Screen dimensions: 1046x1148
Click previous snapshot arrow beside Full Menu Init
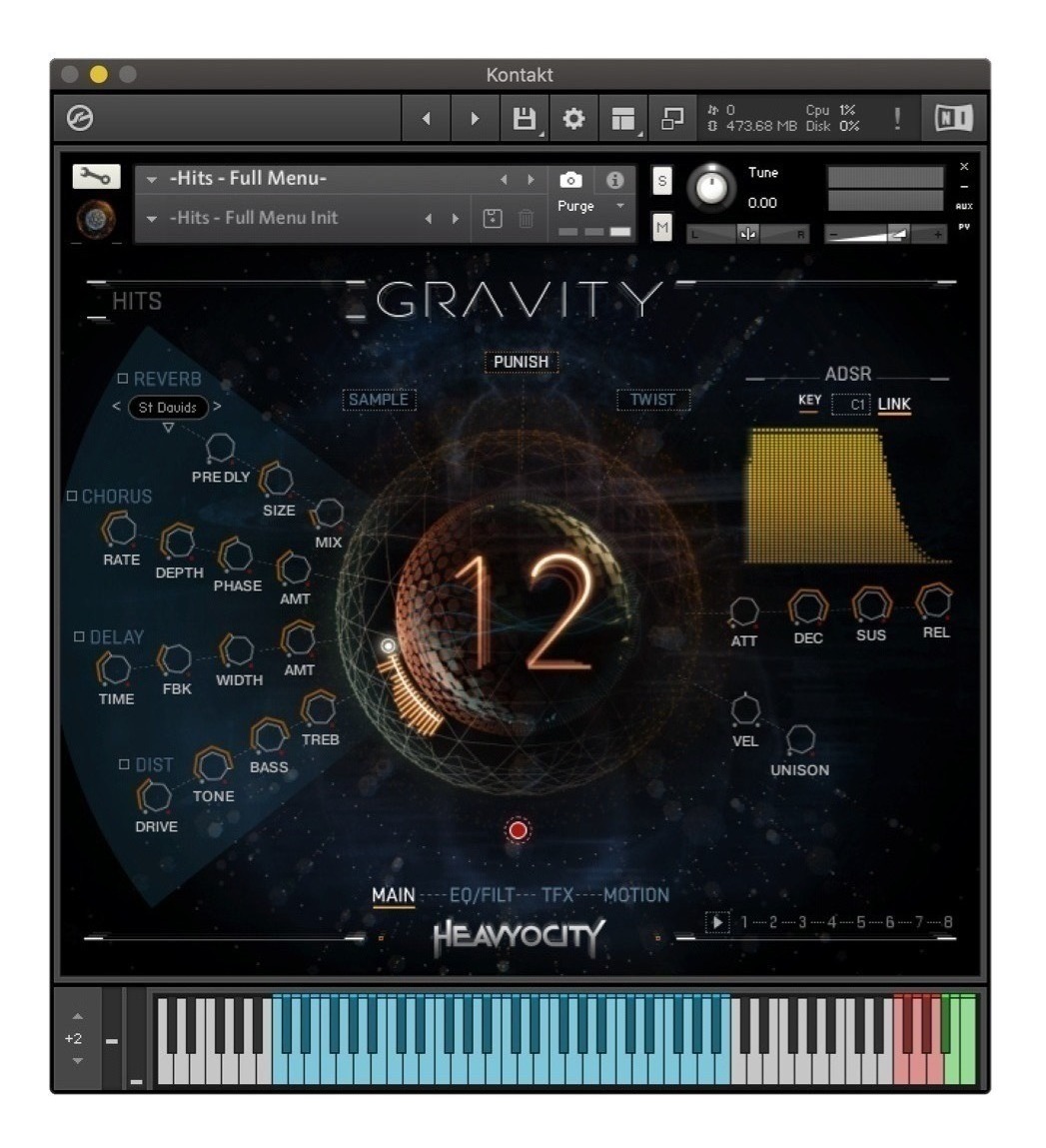coord(429,218)
